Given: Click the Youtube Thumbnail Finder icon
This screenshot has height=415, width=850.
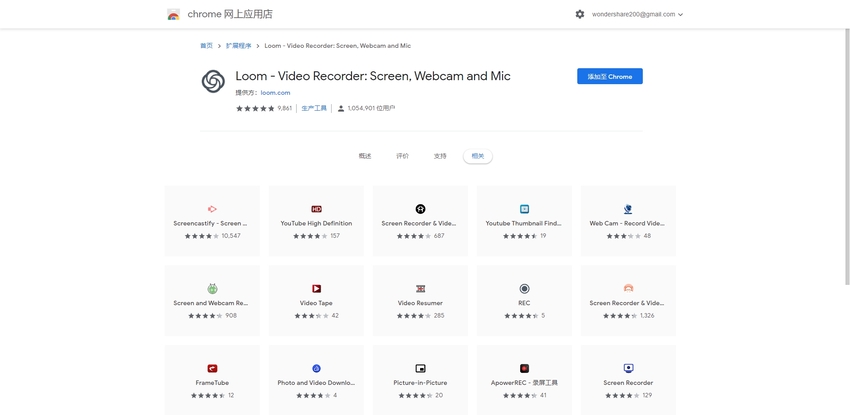Looking at the screenshot, I should 524,209.
